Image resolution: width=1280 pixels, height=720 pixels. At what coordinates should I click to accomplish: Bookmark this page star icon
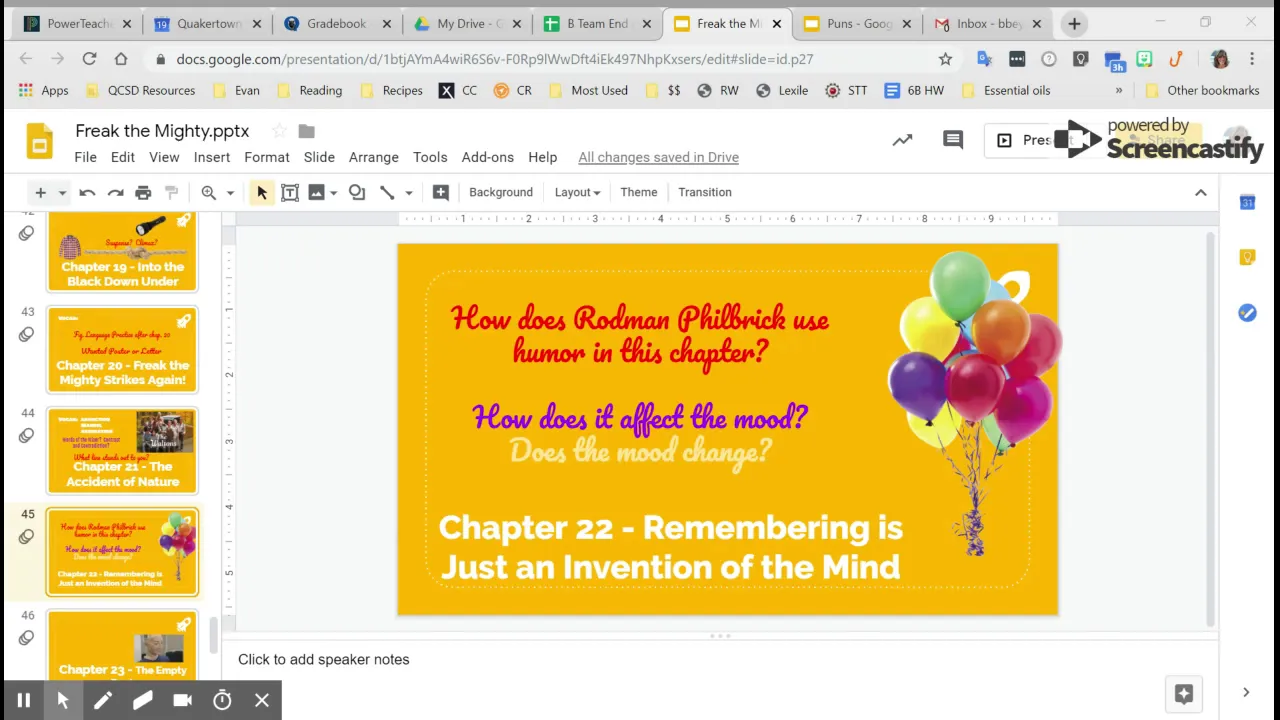pos(945,59)
